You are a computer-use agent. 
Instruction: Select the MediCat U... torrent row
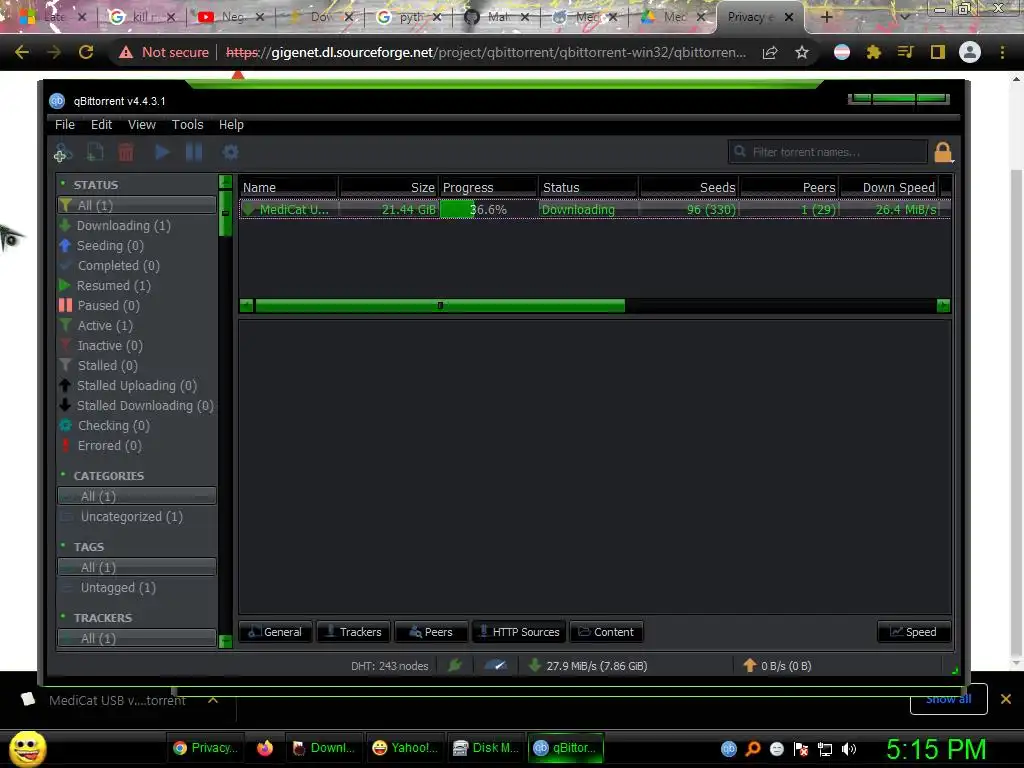coord(594,209)
